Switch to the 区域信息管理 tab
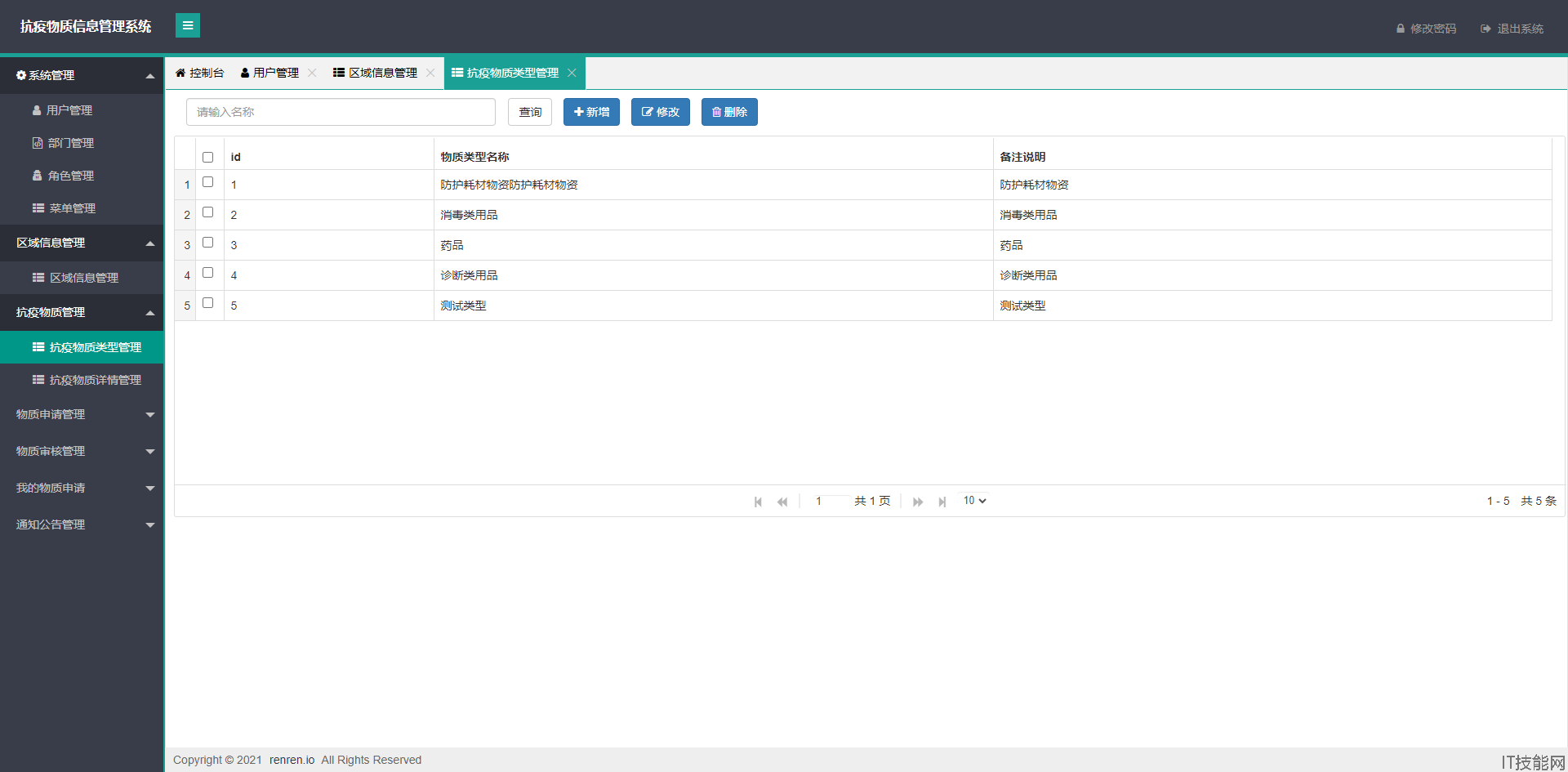Image resolution: width=1568 pixels, height=772 pixels. coord(383,73)
